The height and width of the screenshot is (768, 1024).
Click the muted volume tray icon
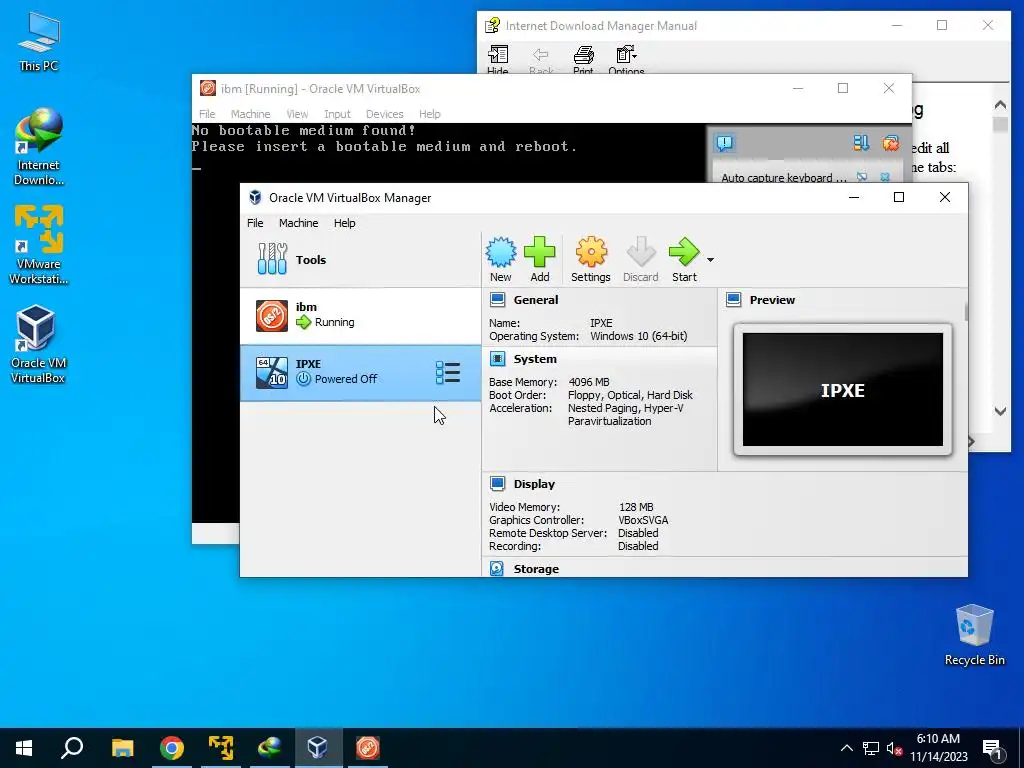click(894, 748)
